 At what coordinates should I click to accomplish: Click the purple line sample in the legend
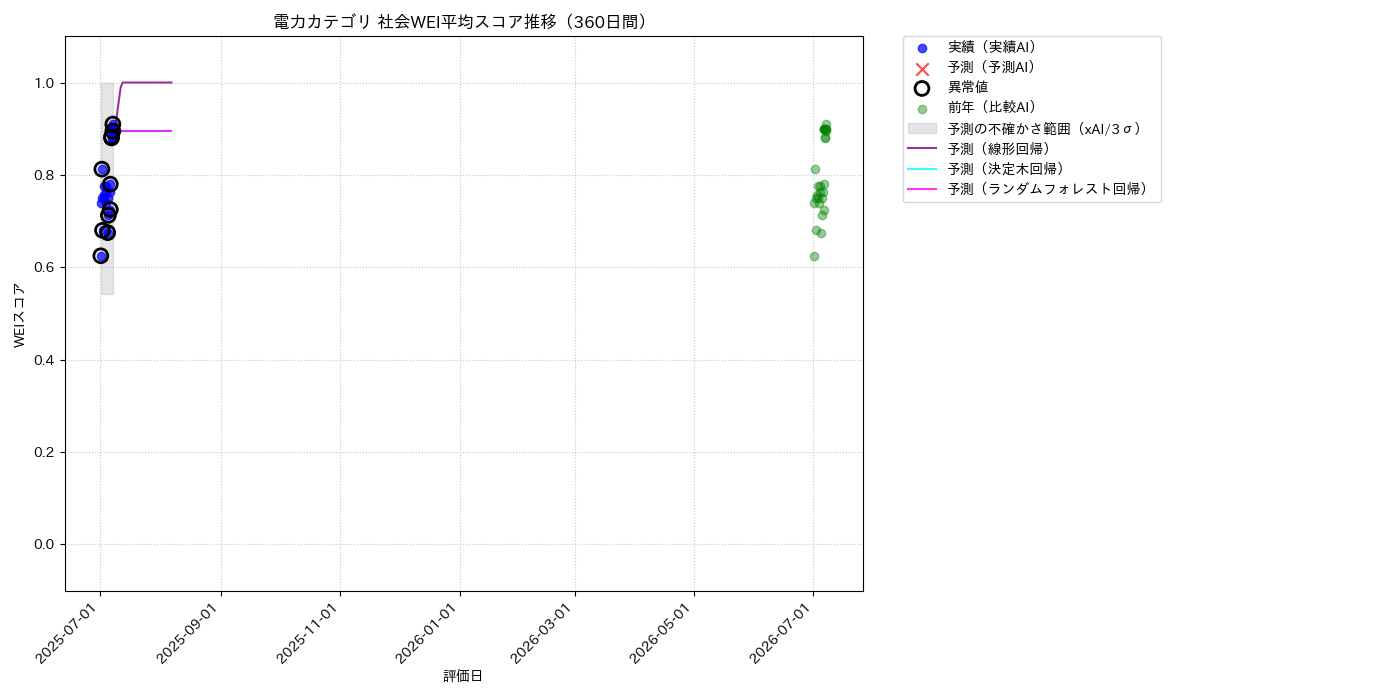point(922,149)
